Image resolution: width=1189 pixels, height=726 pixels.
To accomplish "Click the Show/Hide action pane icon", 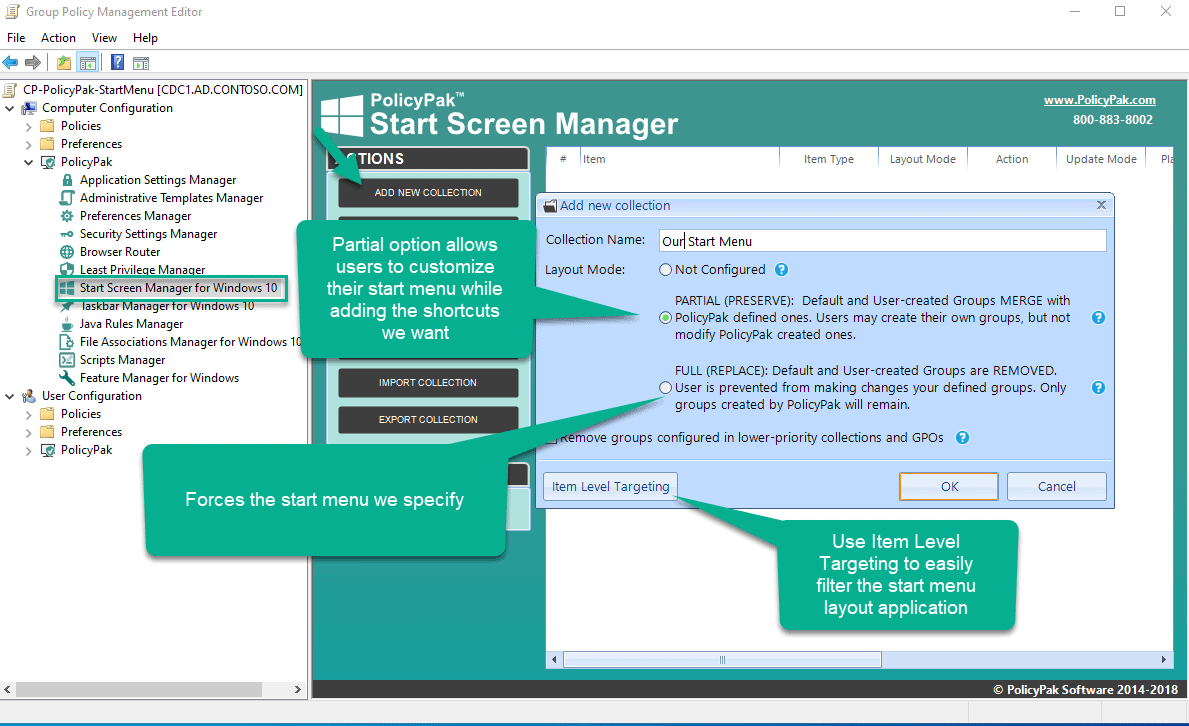I will pyautogui.click(x=141, y=62).
